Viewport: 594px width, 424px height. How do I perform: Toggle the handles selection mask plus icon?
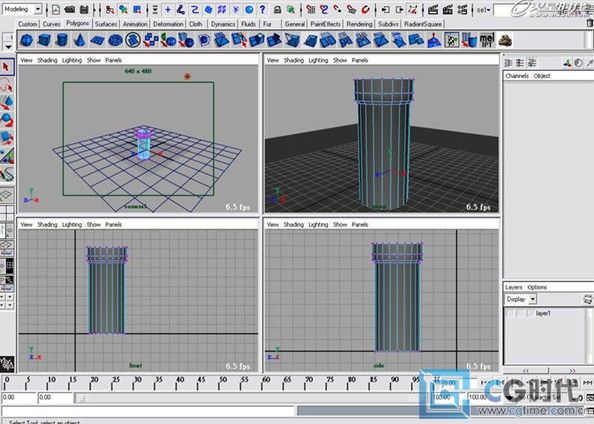(x=168, y=9)
